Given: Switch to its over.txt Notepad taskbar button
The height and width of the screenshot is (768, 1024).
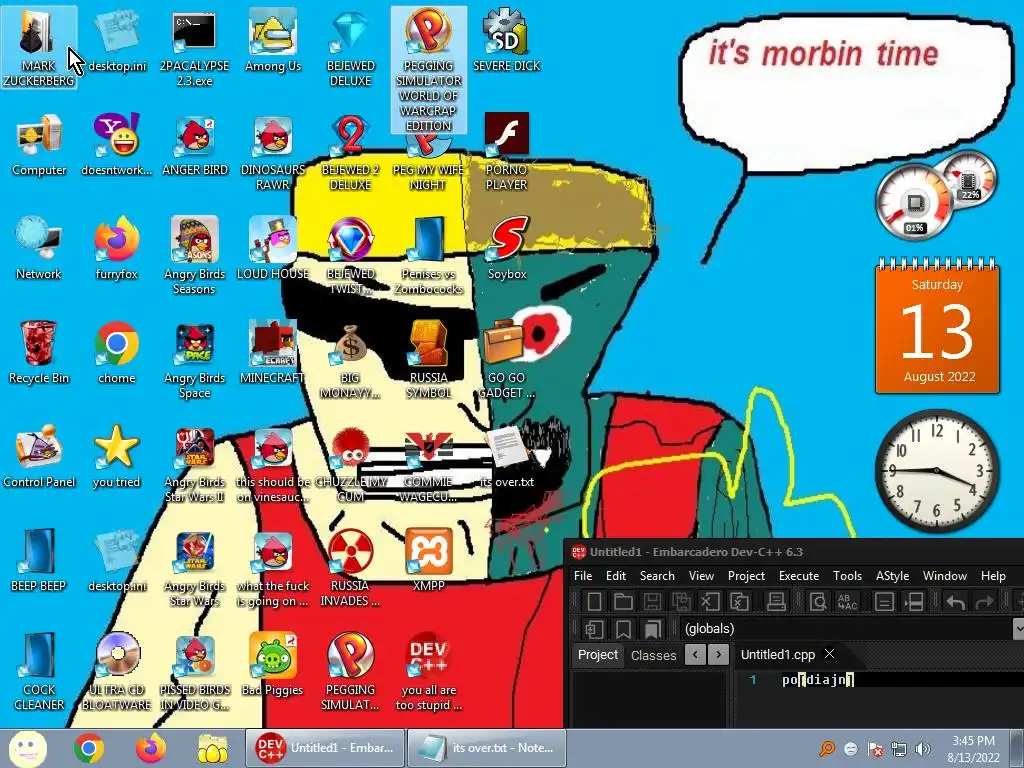Looking at the screenshot, I should click(x=487, y=748).
